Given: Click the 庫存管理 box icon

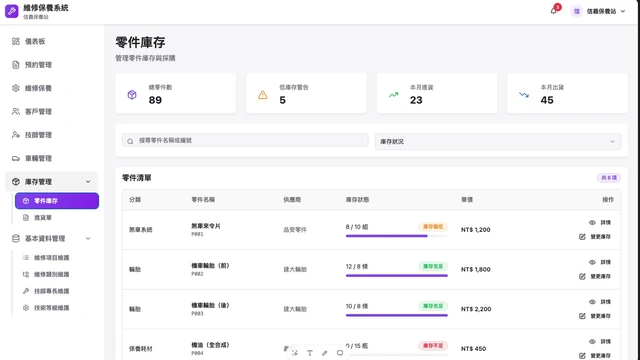Looking at the screenshot, I should point(16,182).
